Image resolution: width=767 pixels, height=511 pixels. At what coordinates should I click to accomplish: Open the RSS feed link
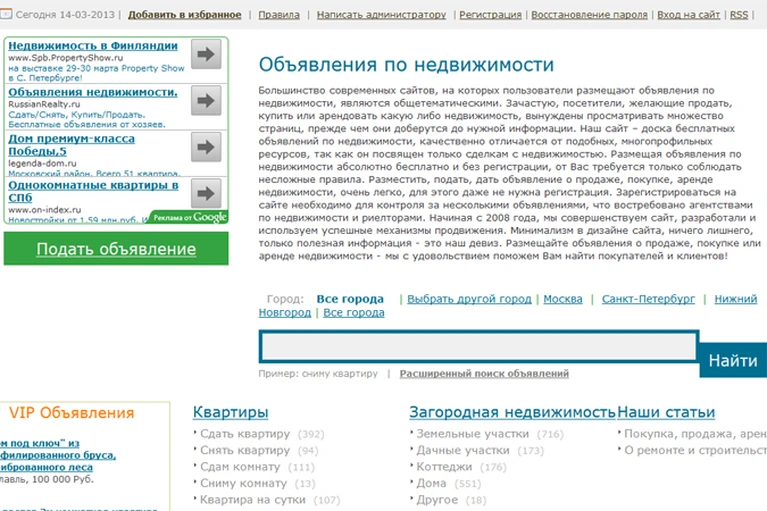click(x=739, y=15)
